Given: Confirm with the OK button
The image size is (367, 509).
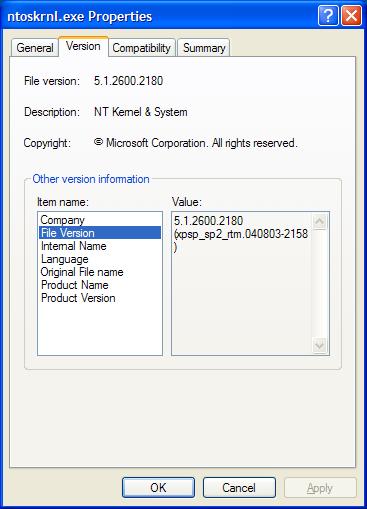Looking at the screenshot, I should pos(158,488).
